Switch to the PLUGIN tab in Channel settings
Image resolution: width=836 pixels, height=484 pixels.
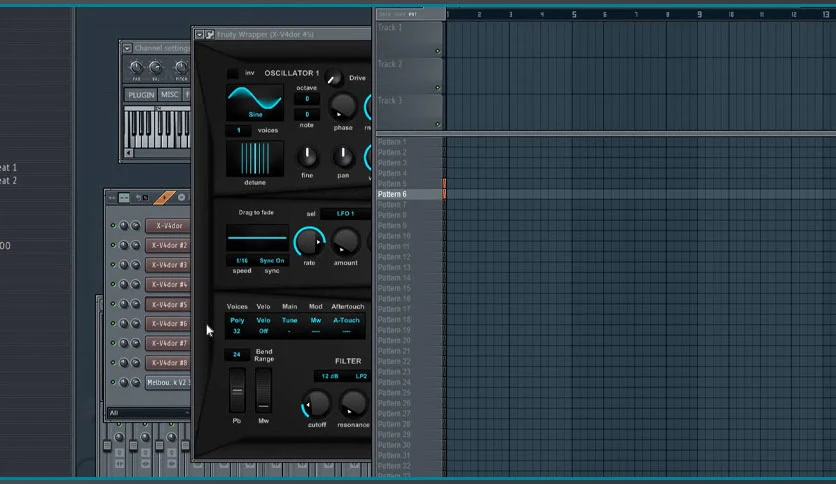tap(141, 95)
